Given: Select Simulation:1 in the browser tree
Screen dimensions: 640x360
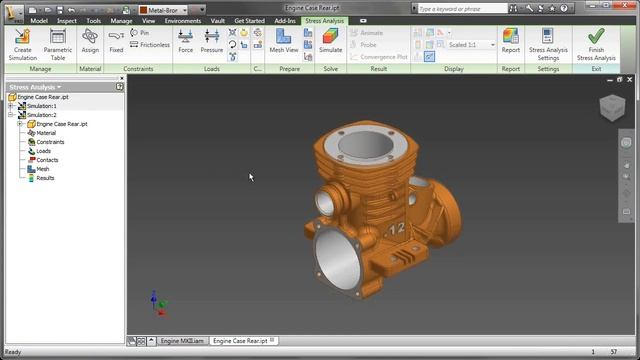Looking at the screenshot, I should pos(37,106).
